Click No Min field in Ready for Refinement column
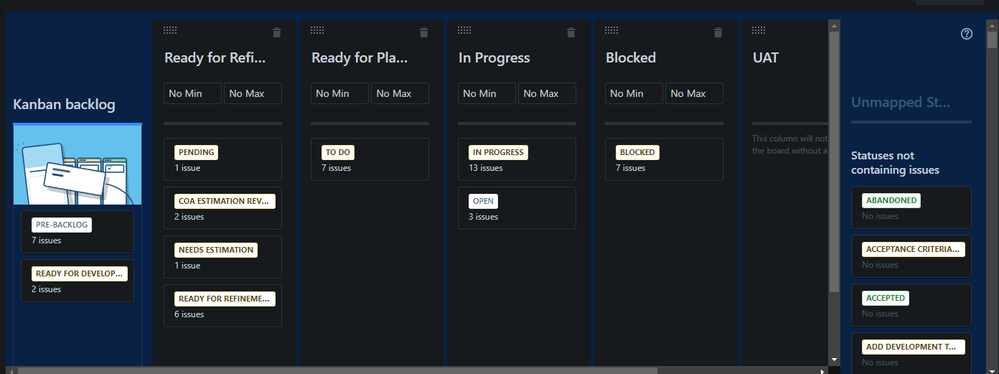999x374 pixels. (192, 93)
